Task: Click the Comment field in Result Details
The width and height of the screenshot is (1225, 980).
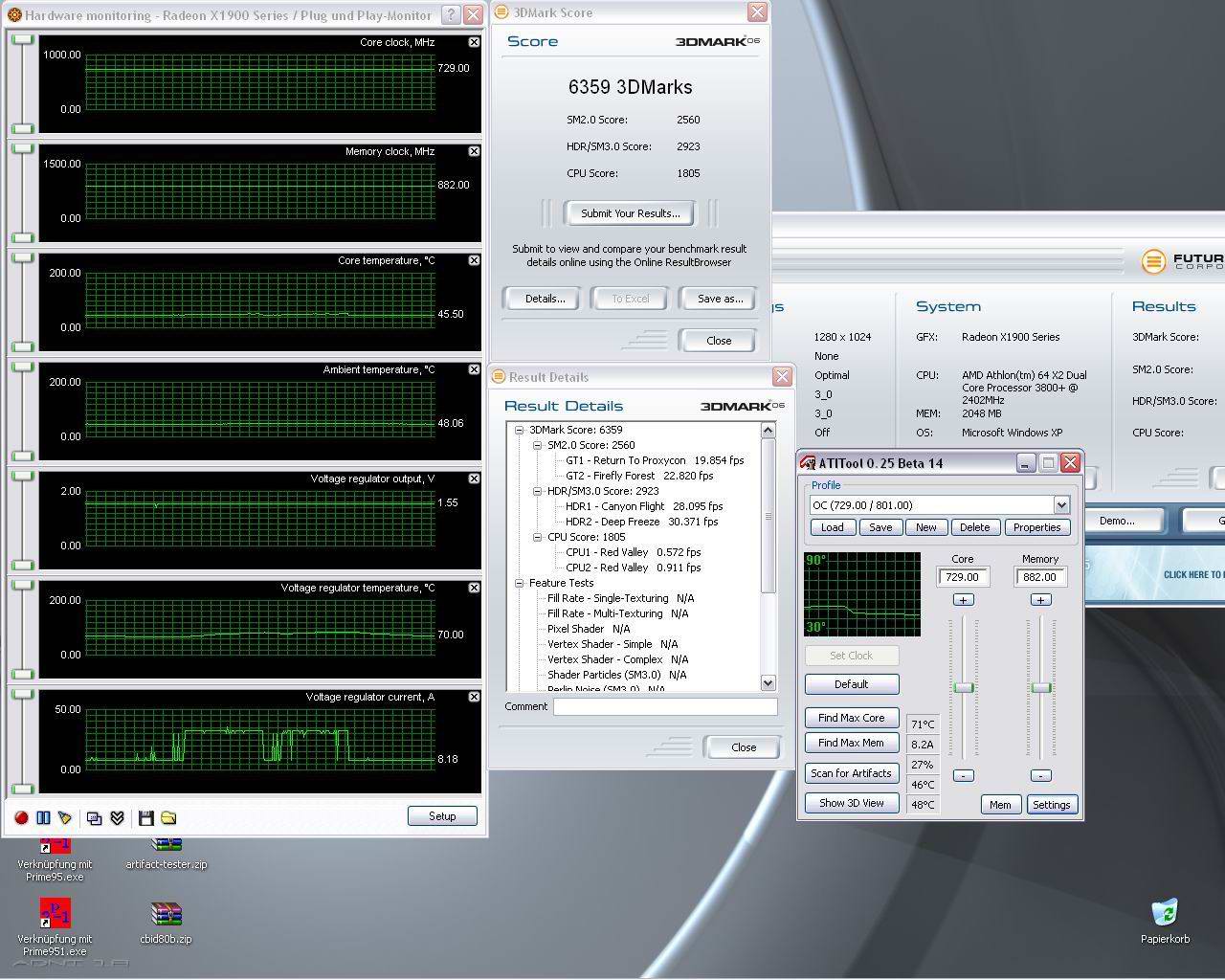Action: tap(665, 706)
